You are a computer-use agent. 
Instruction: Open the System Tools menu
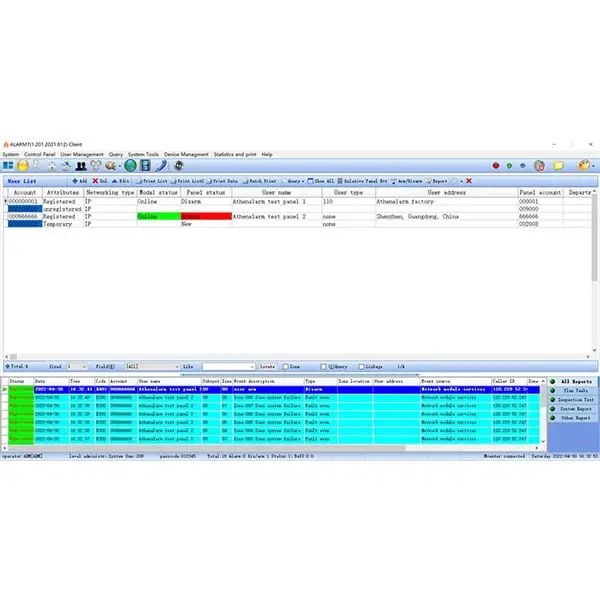[x=143, y=154]
